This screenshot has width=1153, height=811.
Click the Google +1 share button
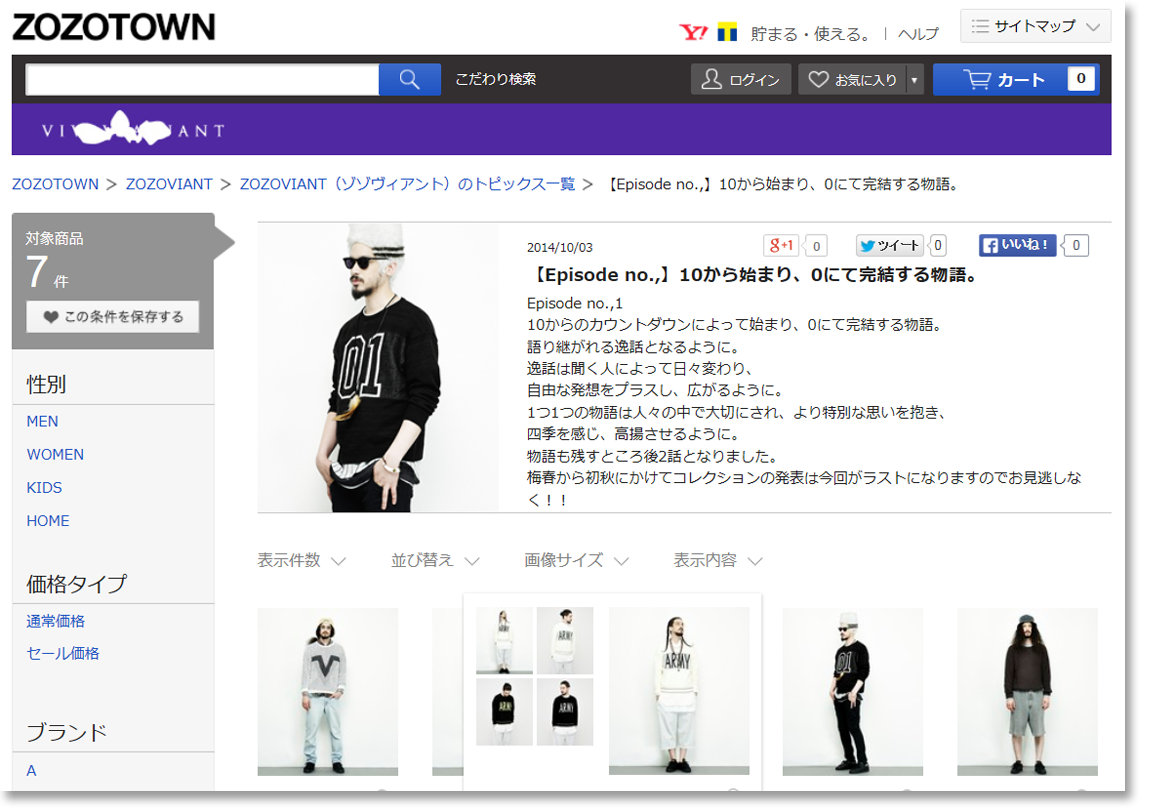pyautogui.click(x=781, y=246)
